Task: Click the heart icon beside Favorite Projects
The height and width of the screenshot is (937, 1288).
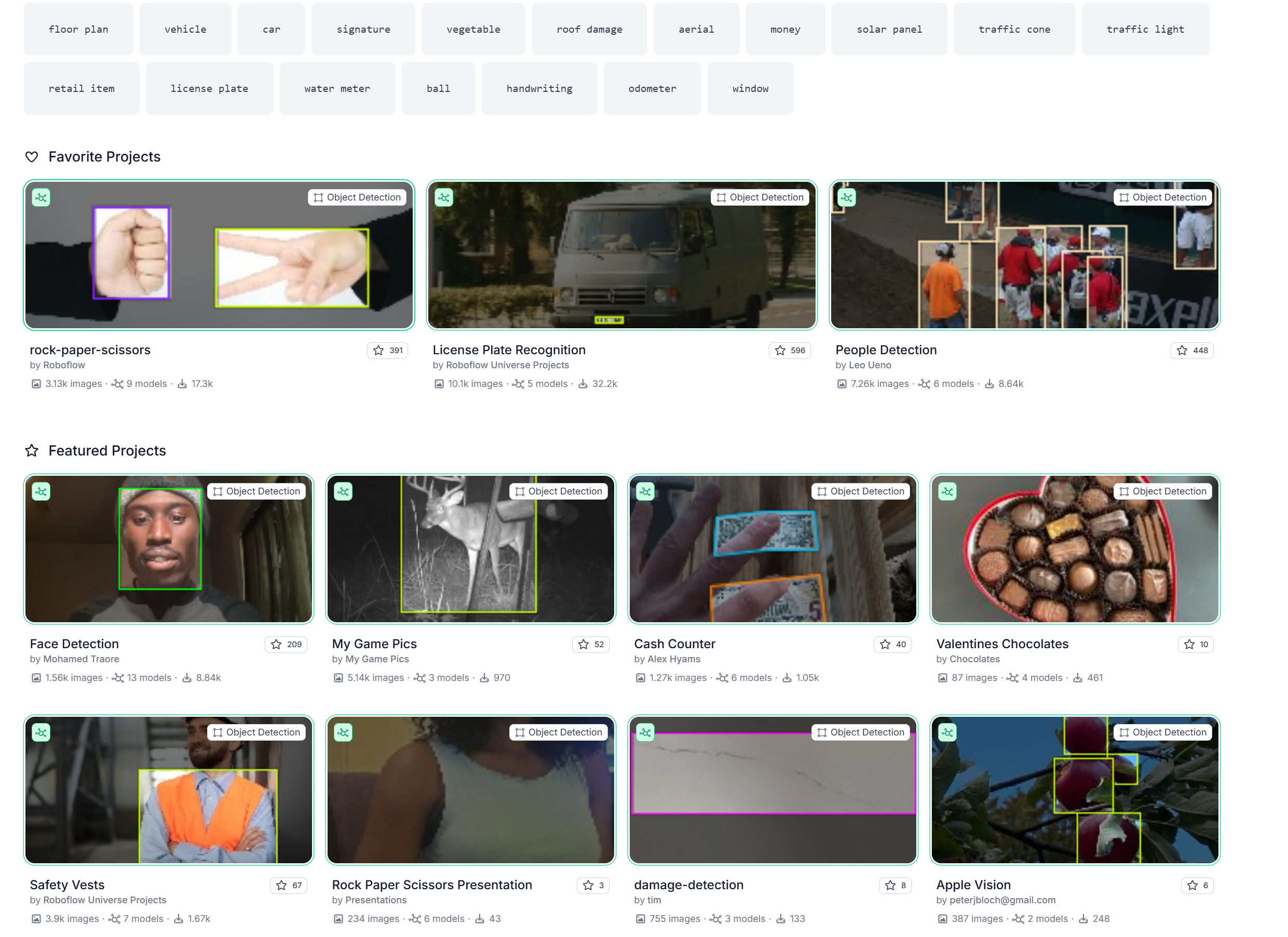Action: pos(32,157)
